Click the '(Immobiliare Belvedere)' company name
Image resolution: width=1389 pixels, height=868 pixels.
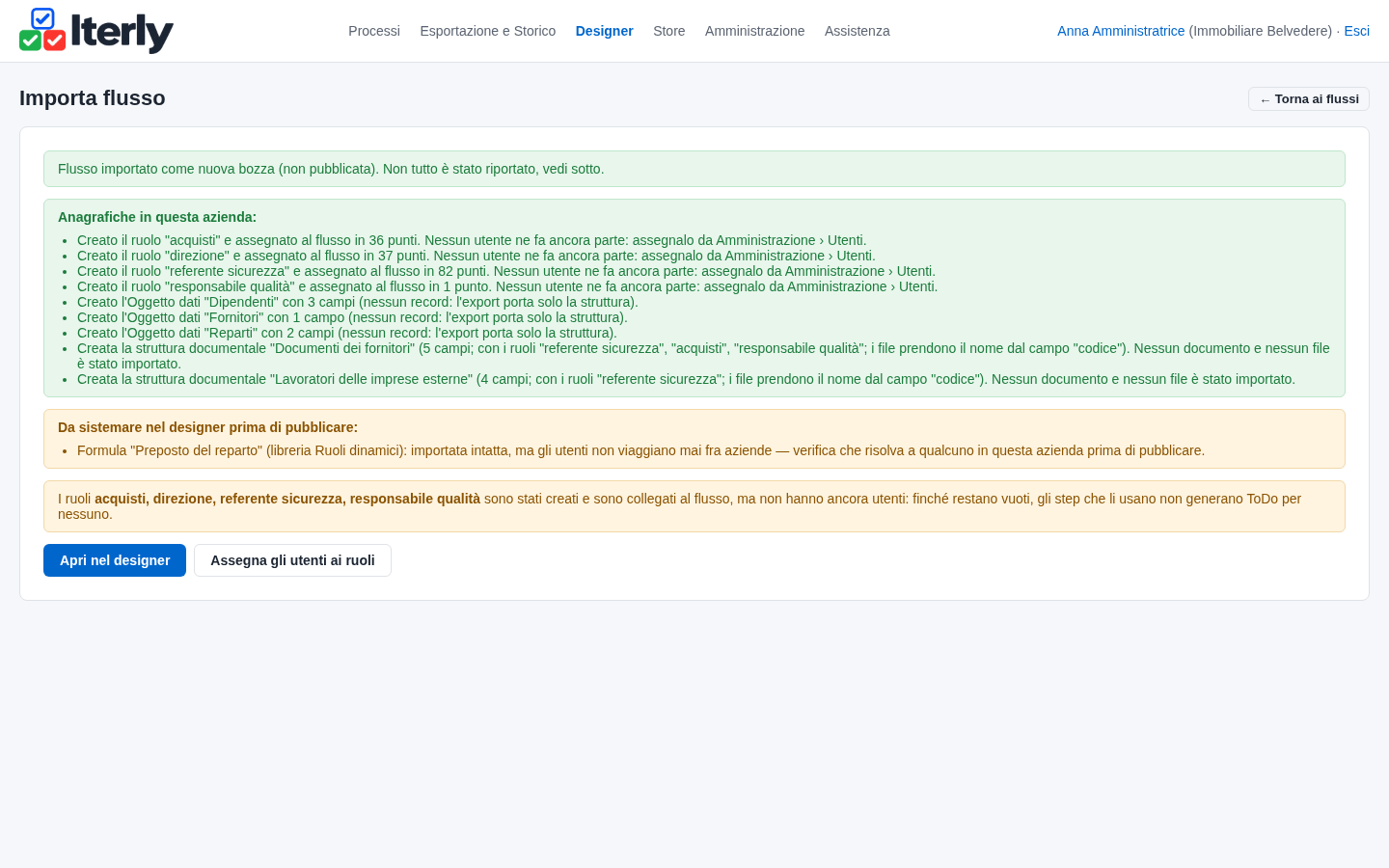click(1261, 31)
